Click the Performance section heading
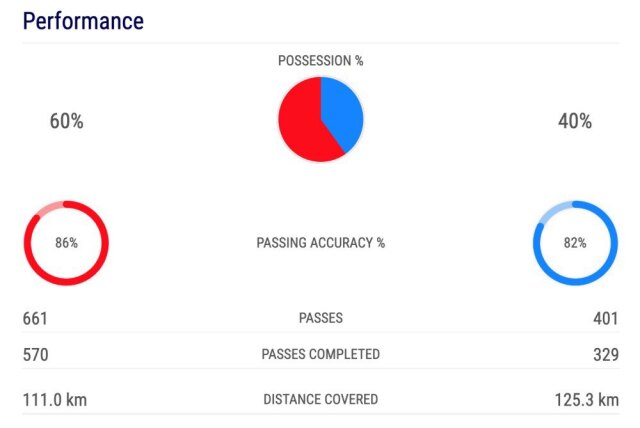The height and width of the screenshot is (428, 640). [x=83, y=20]
